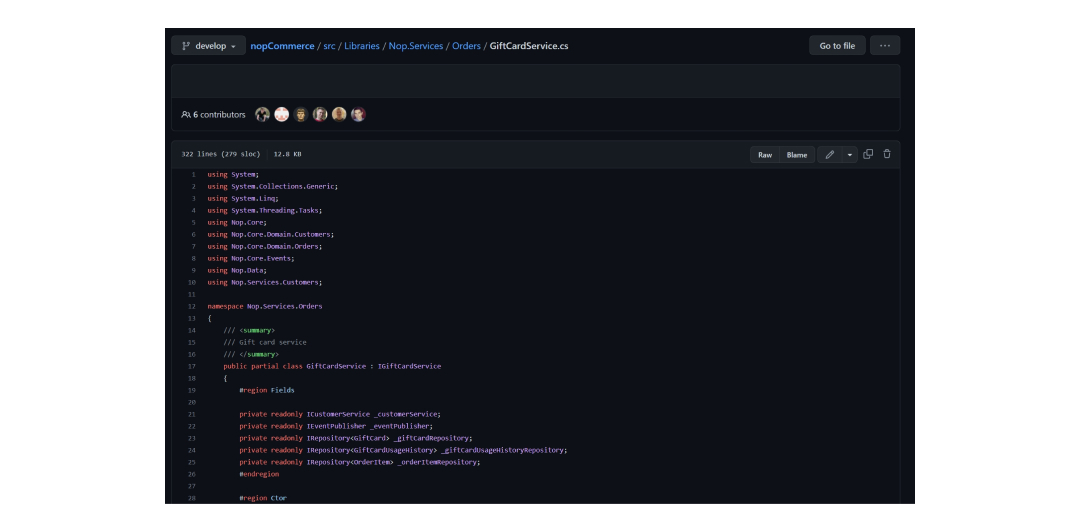
Task: Click the Blame button
Action: [x=797, y=155]
